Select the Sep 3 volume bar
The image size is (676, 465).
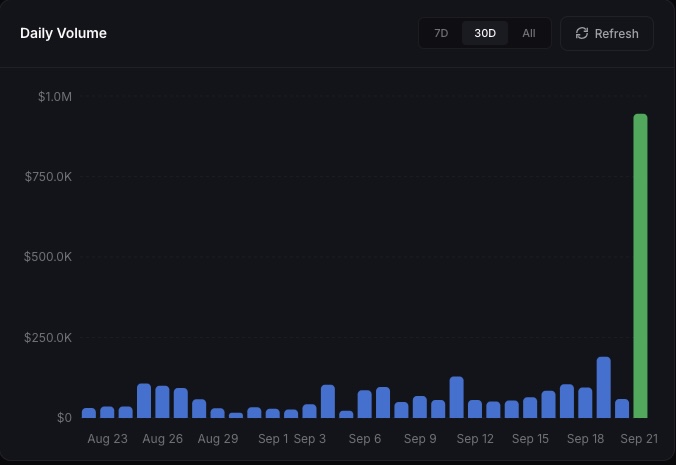pos(310,411)
